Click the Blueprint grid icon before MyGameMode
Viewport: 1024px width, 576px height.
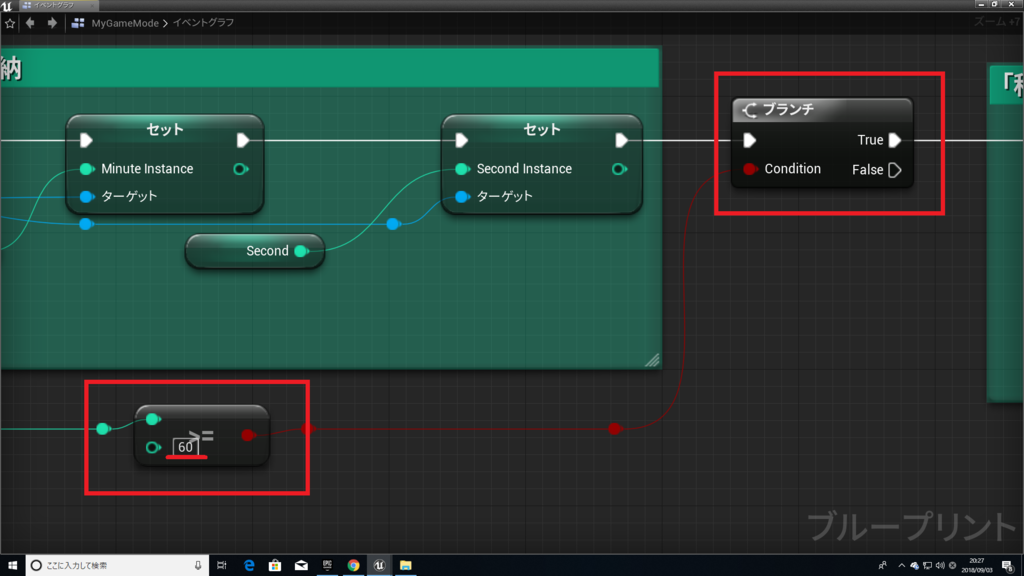point(78,23)
